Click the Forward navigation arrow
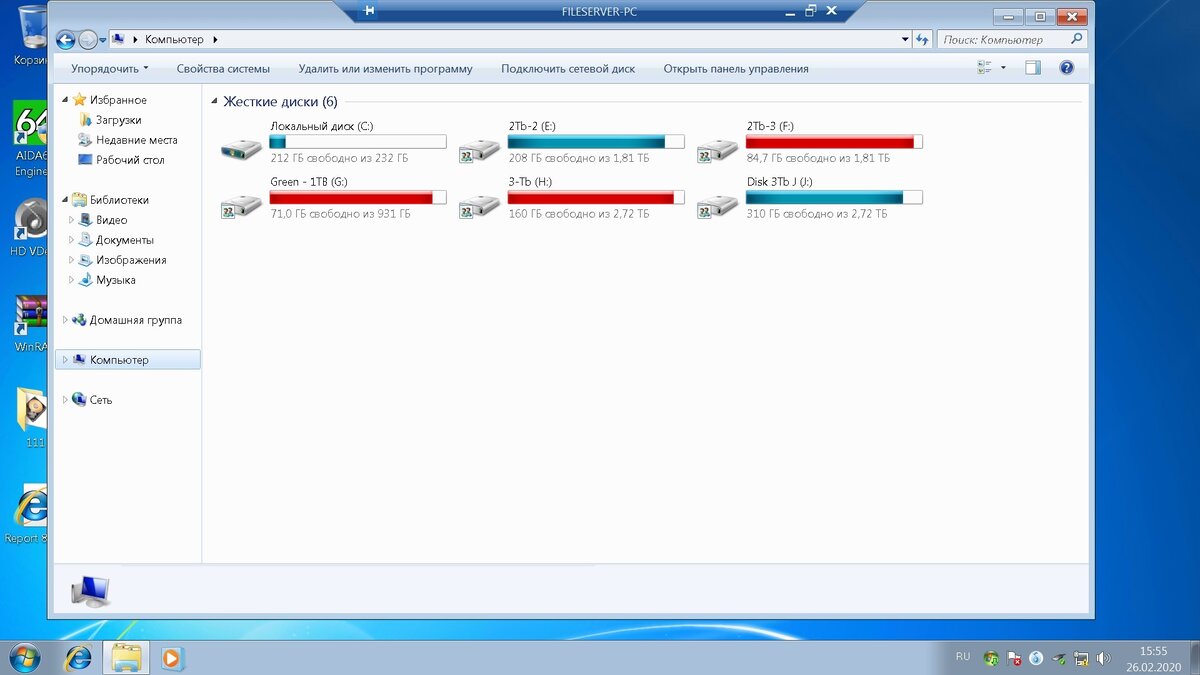 pos(88,40)
